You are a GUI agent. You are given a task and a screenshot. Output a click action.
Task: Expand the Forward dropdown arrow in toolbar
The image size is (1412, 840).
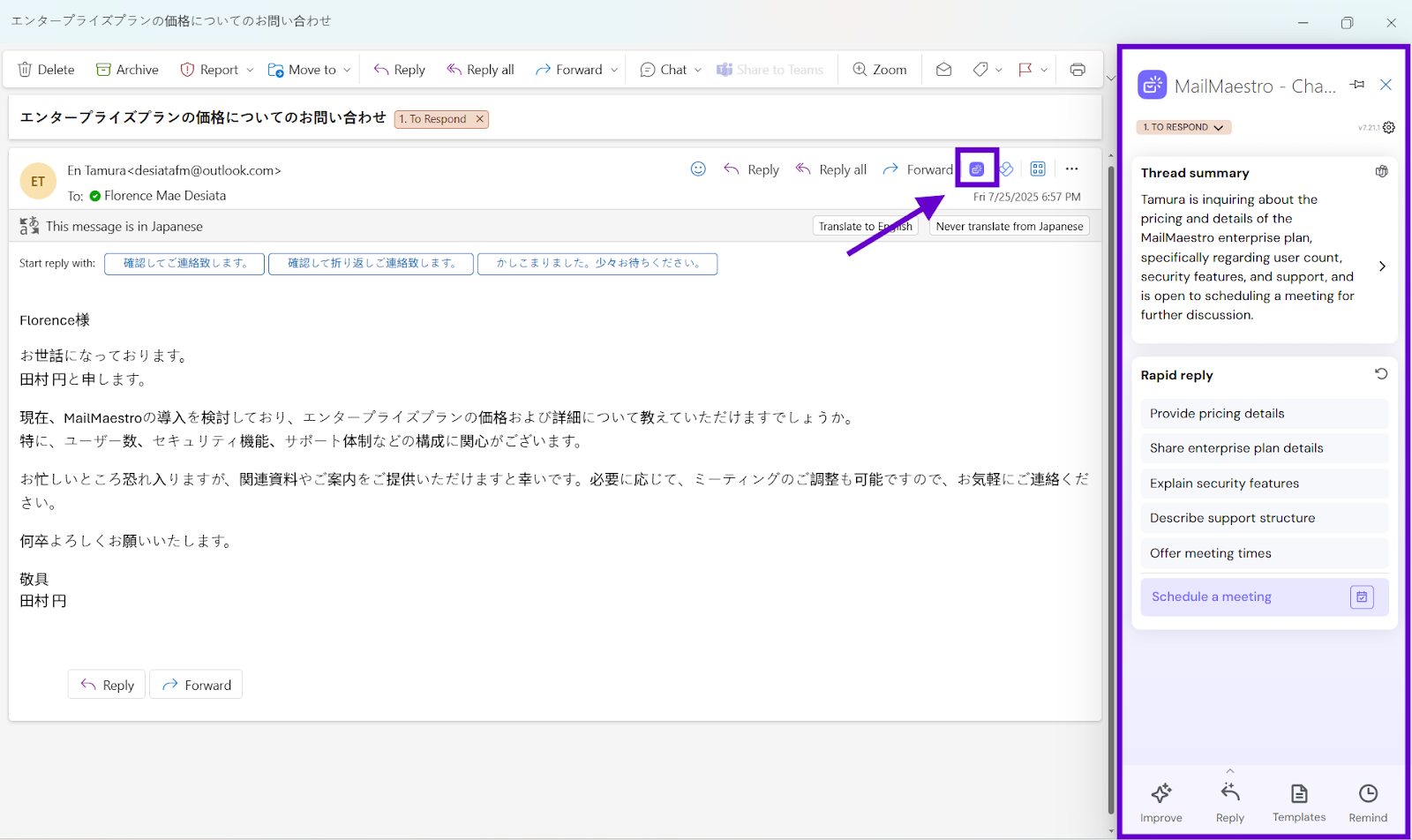click(x=614, y=70)
